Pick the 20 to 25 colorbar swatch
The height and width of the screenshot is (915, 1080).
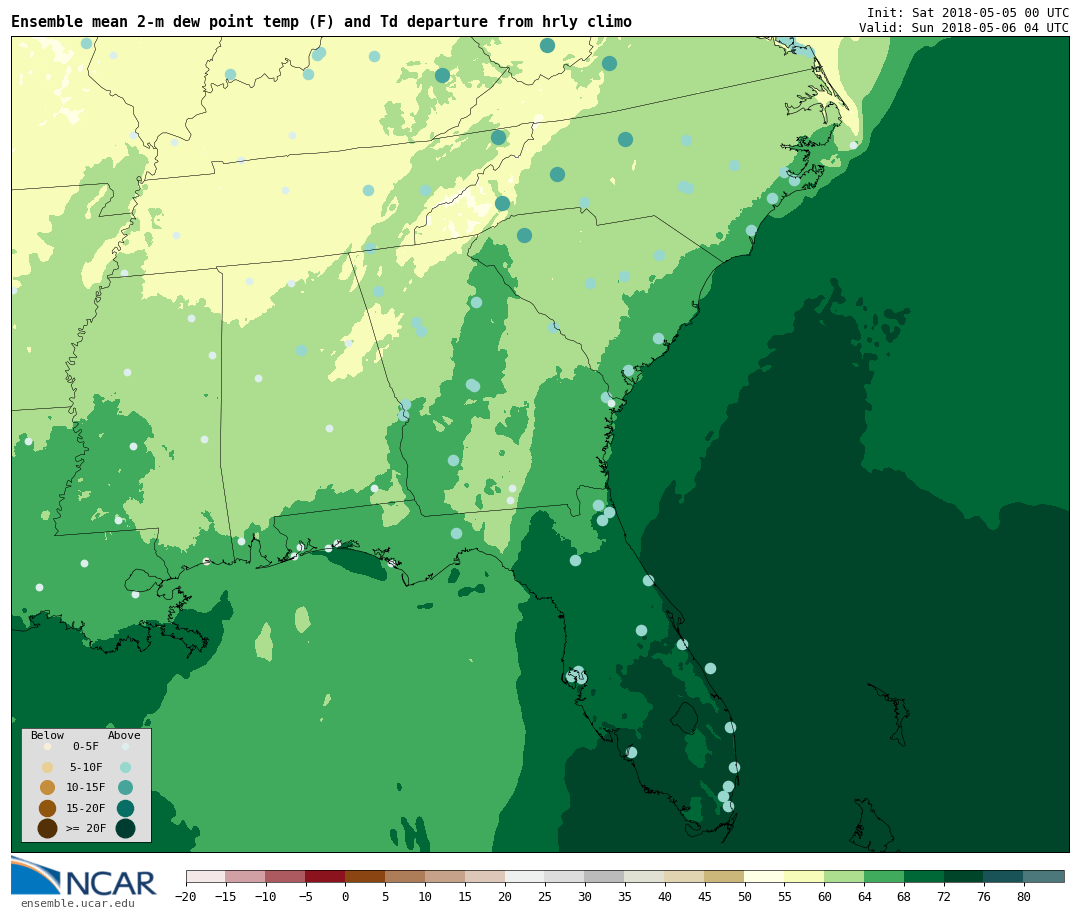(525, 876)
